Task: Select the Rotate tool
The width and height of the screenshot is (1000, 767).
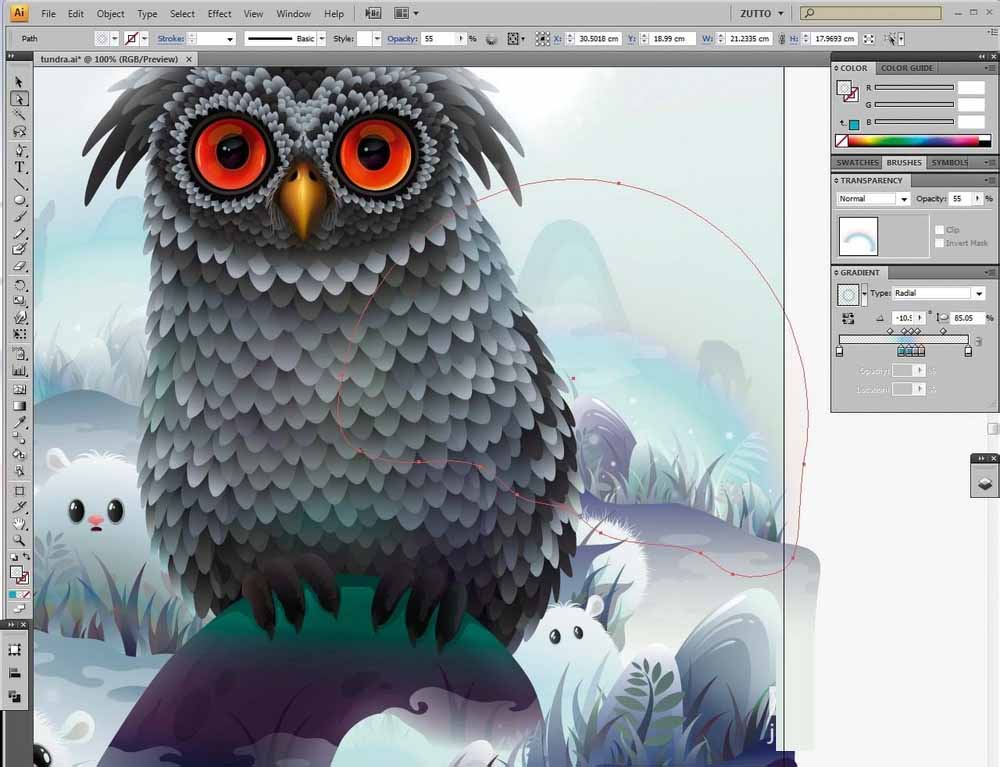Action: (19, 285)
